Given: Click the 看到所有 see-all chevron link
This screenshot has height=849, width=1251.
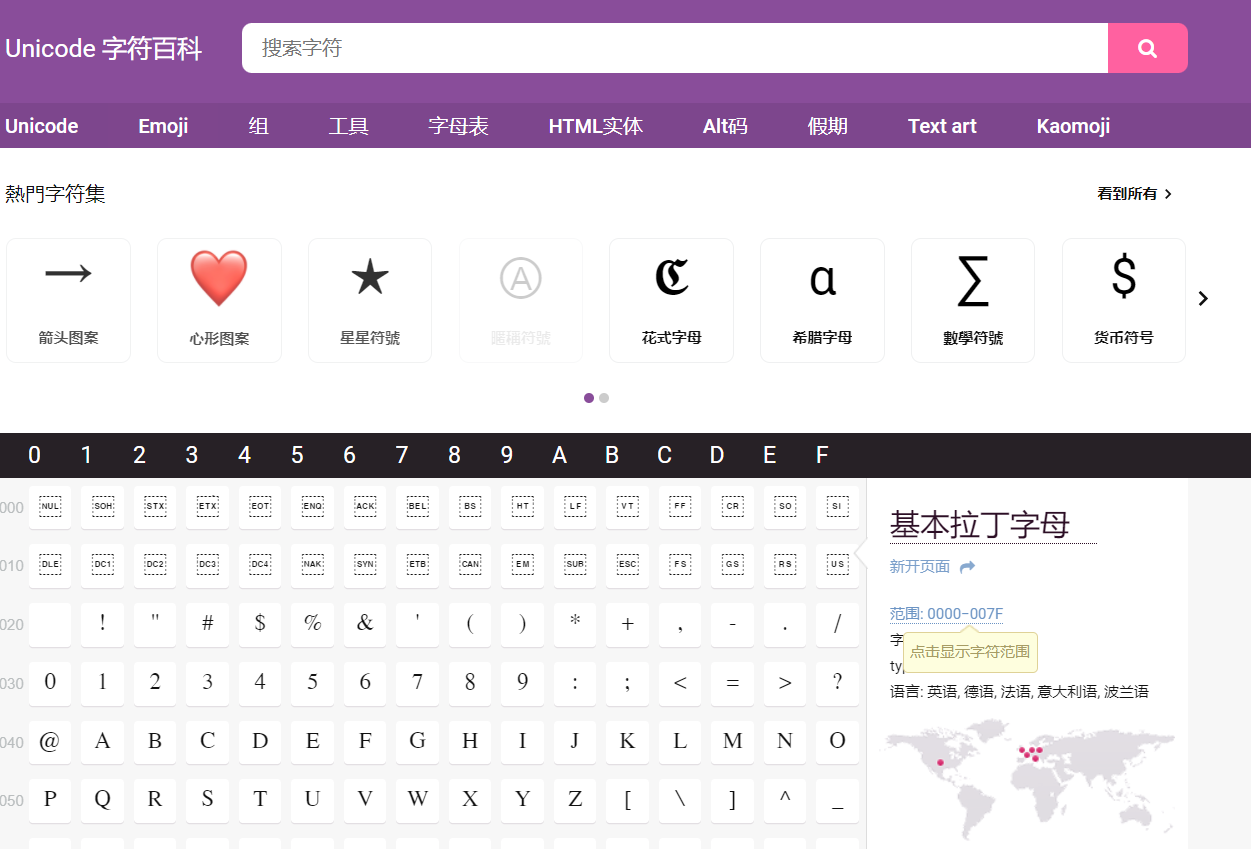Looking at the screenshot, I should 1133,193.
